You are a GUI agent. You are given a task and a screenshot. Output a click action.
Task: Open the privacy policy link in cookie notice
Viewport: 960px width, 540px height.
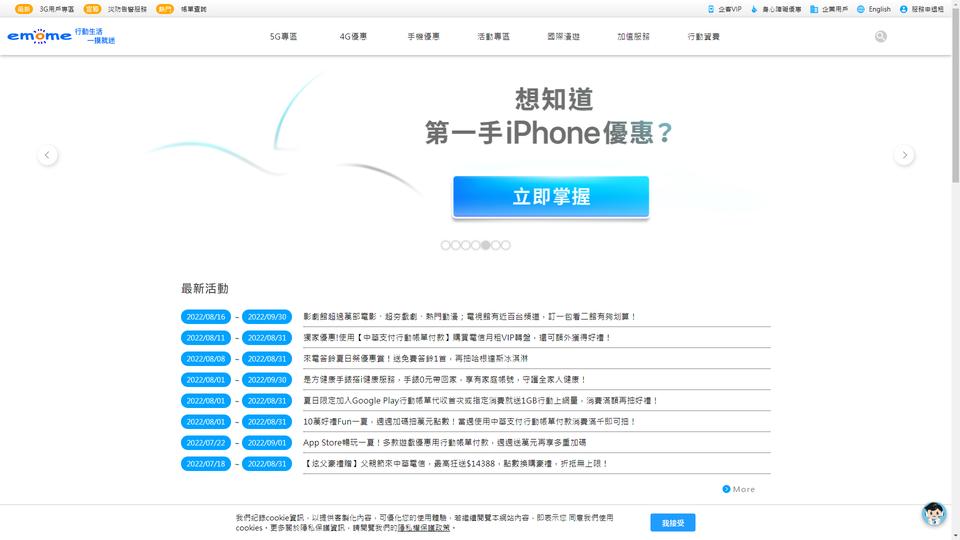pyautogui.click(x=424, y=528)
